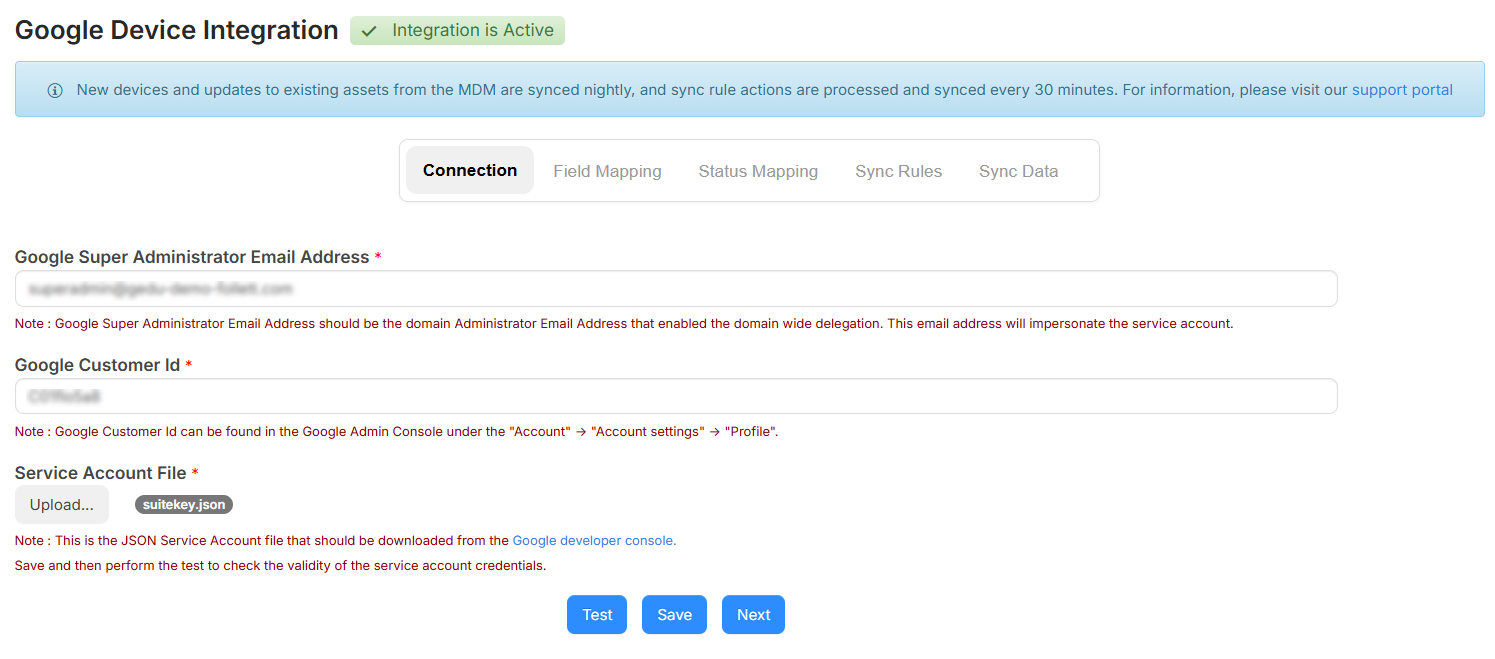Click the note about domain wide delegation
Image resolution: width=1495 pixels, height=659 pixels.
[x=624, y=324]
